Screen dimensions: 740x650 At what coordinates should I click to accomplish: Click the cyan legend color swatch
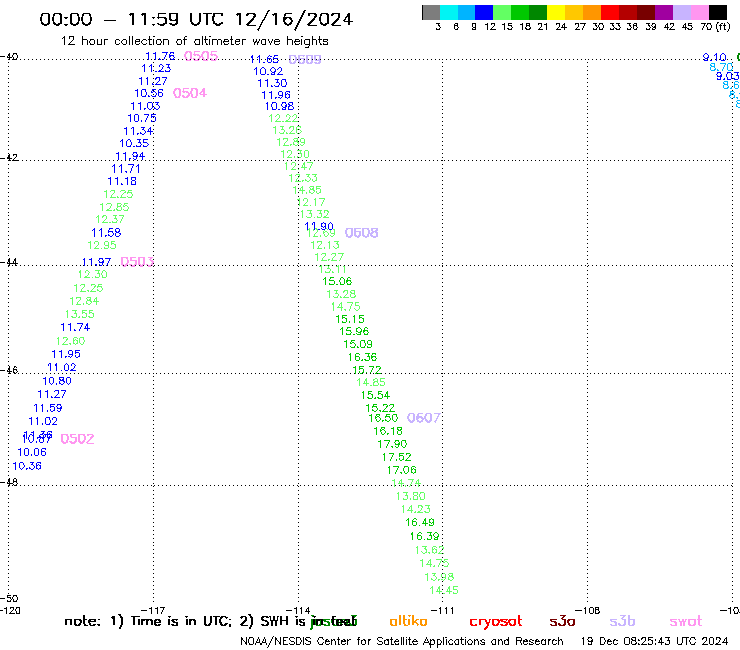(449, 12)
